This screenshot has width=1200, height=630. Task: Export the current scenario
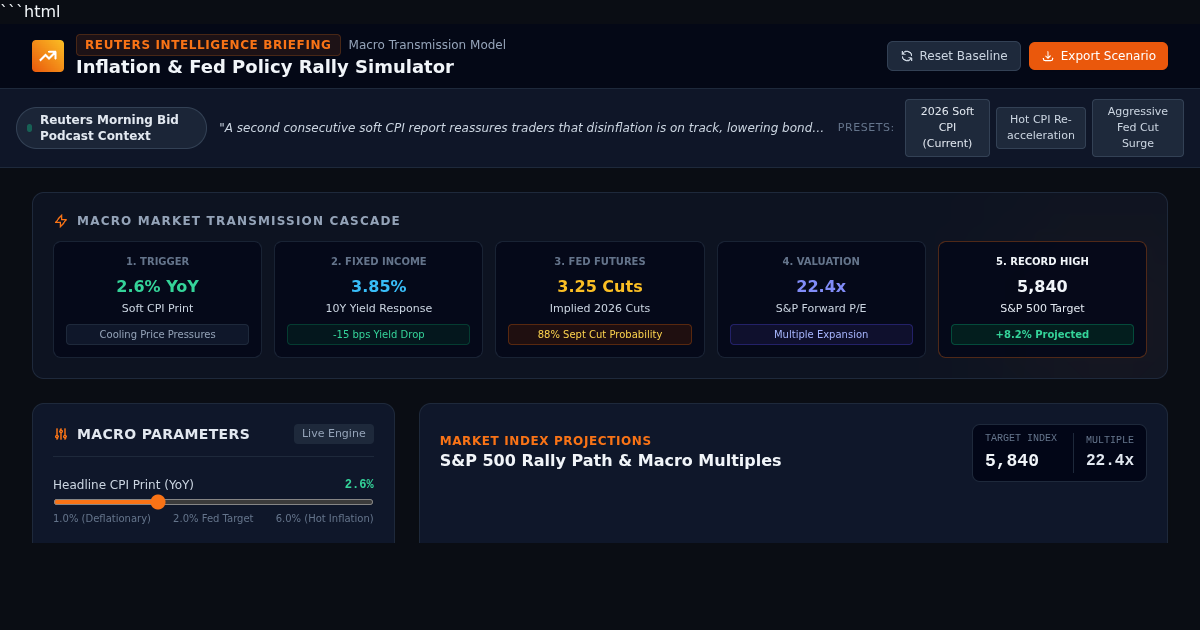coord(1098,56)
